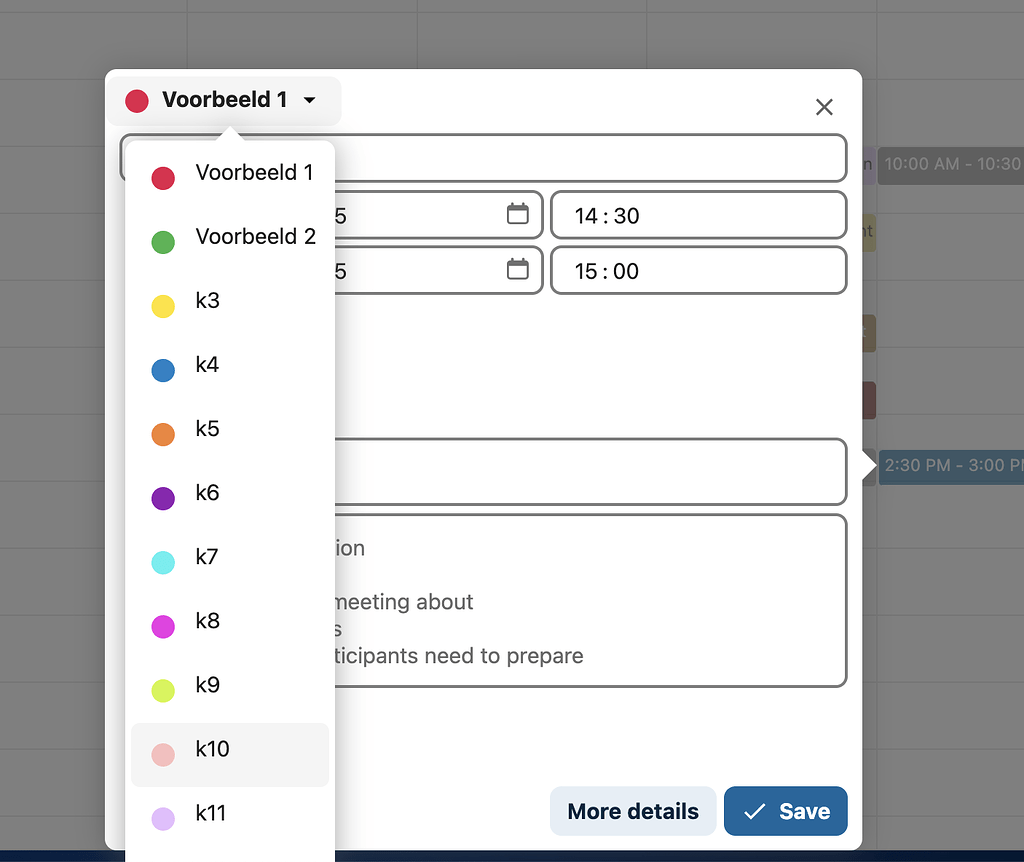Screen dimensions: 1024x862
Task: Collapse the Voorbeeld 1 category dropdown
Action: 309,100
